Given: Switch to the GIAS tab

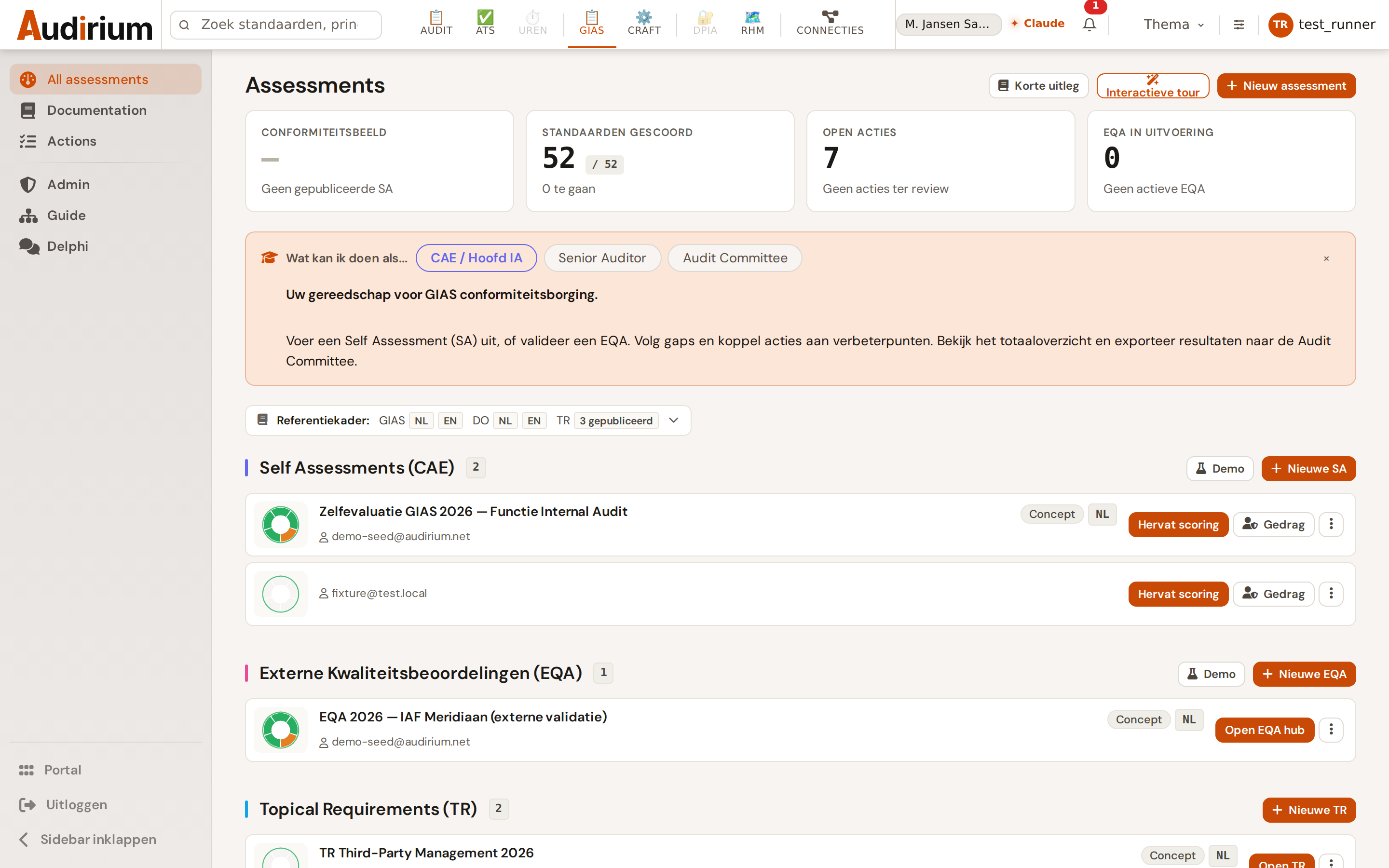Looking at the screenshot, I should pos(592,24).
